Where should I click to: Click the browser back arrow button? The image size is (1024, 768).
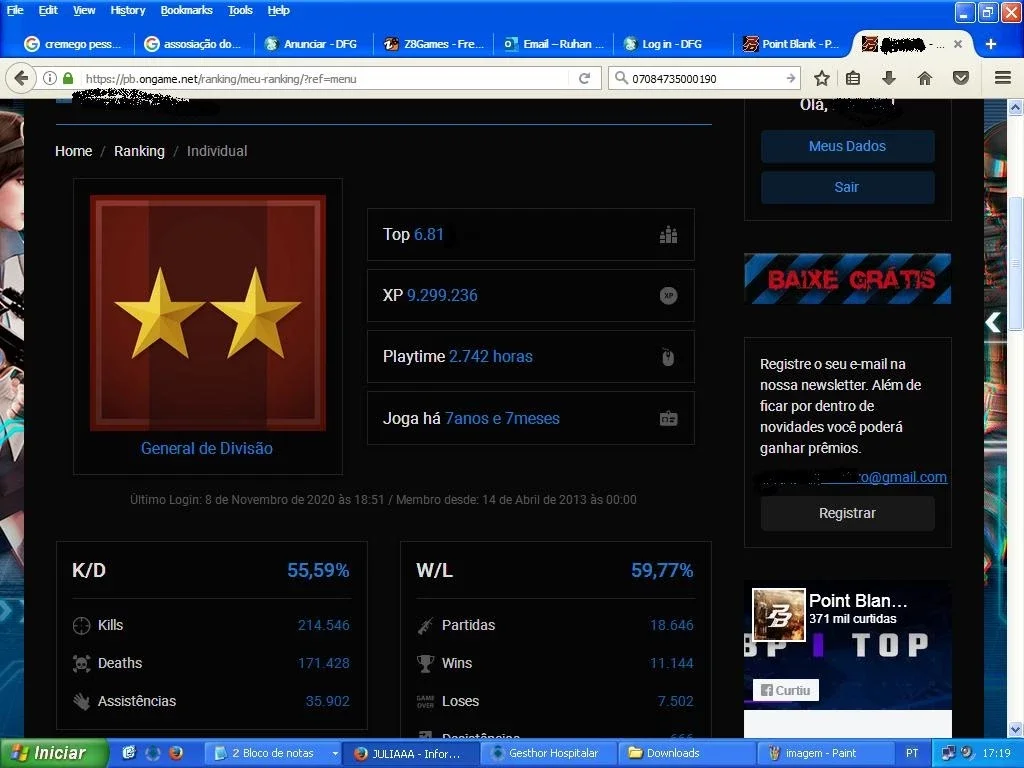coord(21,78)
